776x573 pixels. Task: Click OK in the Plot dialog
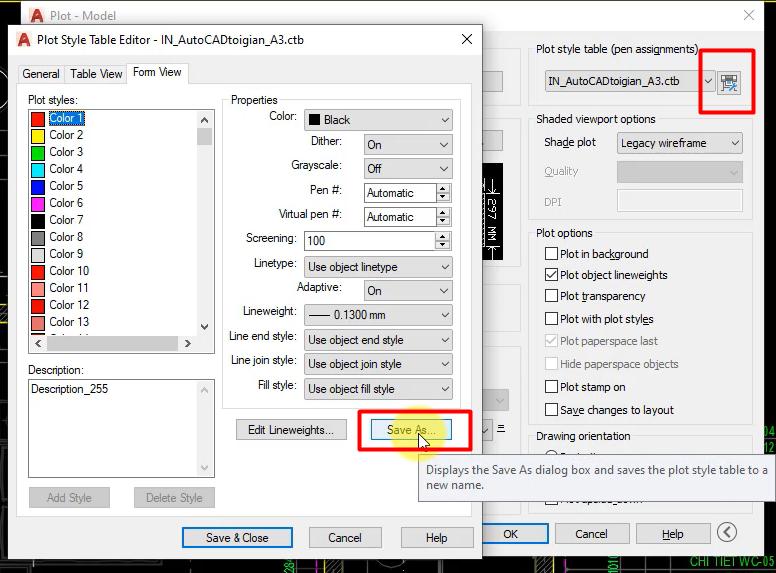pyautogui.click(x=514, y=534)
